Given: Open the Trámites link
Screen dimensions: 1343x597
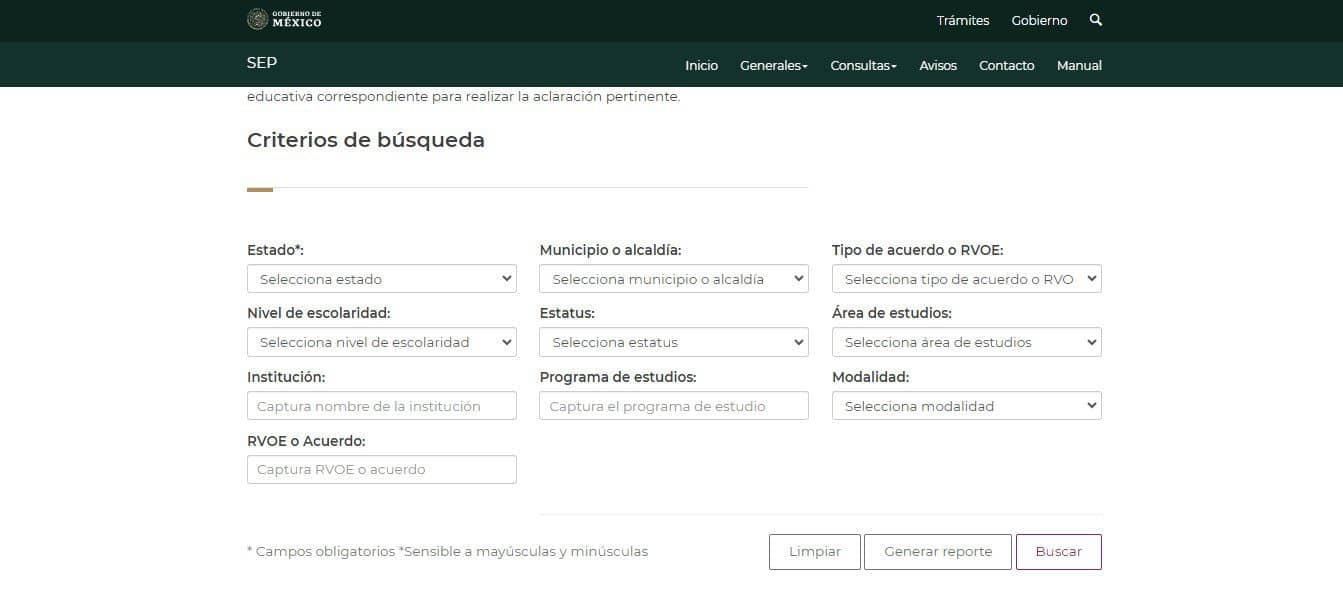Looking at the screenshot, I should point(963,20).
